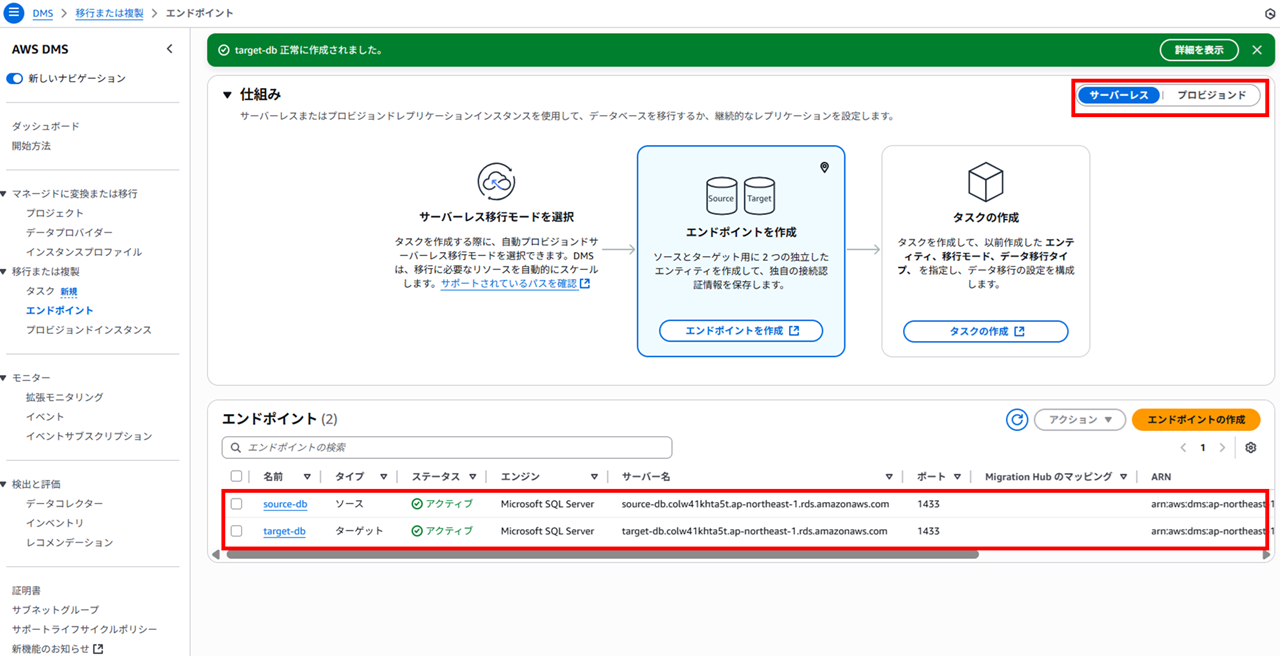Collapse the 検出と評価 sidebar group

pos(4,484)
